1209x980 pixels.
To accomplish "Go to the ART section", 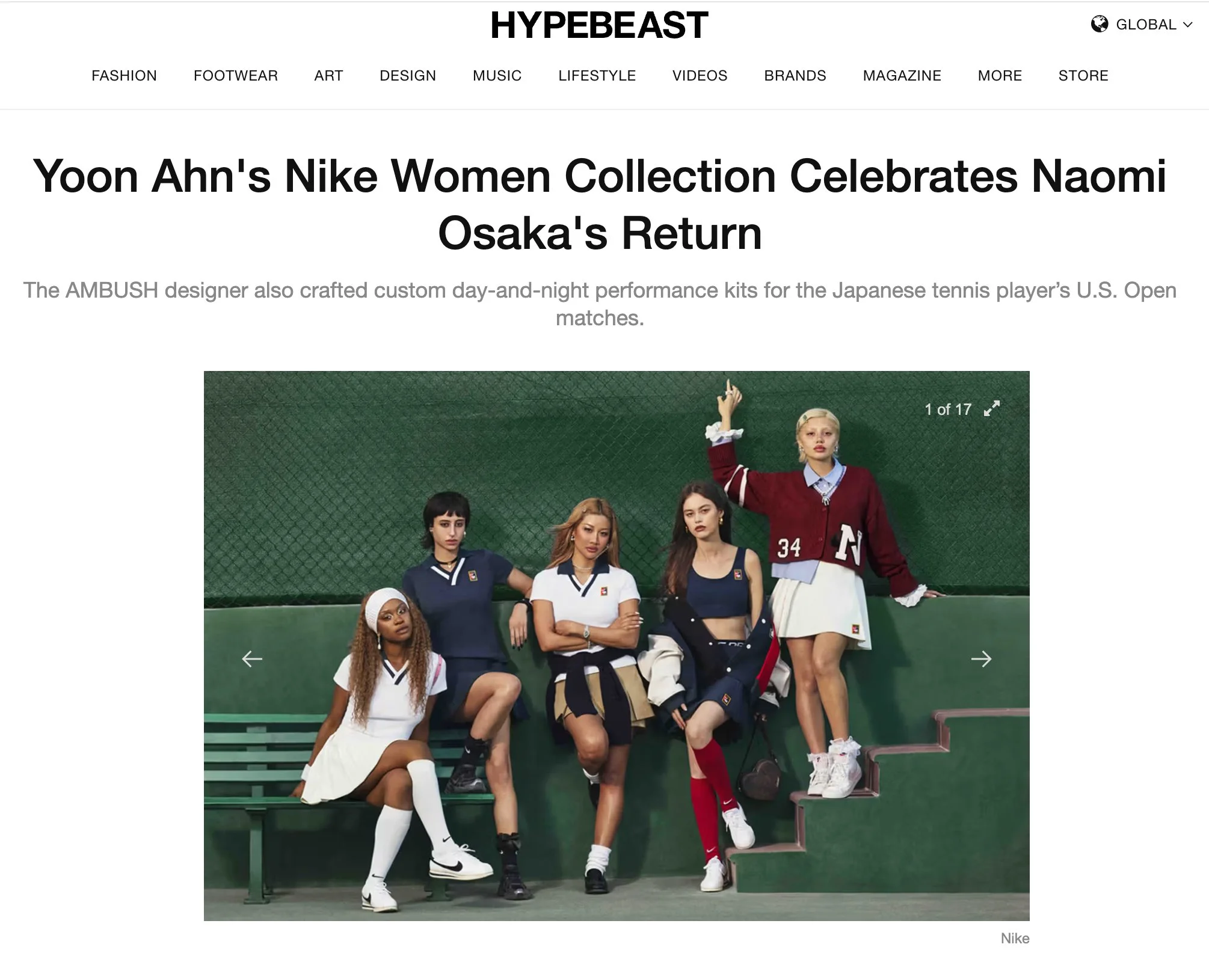I will [x=328, y=76].
